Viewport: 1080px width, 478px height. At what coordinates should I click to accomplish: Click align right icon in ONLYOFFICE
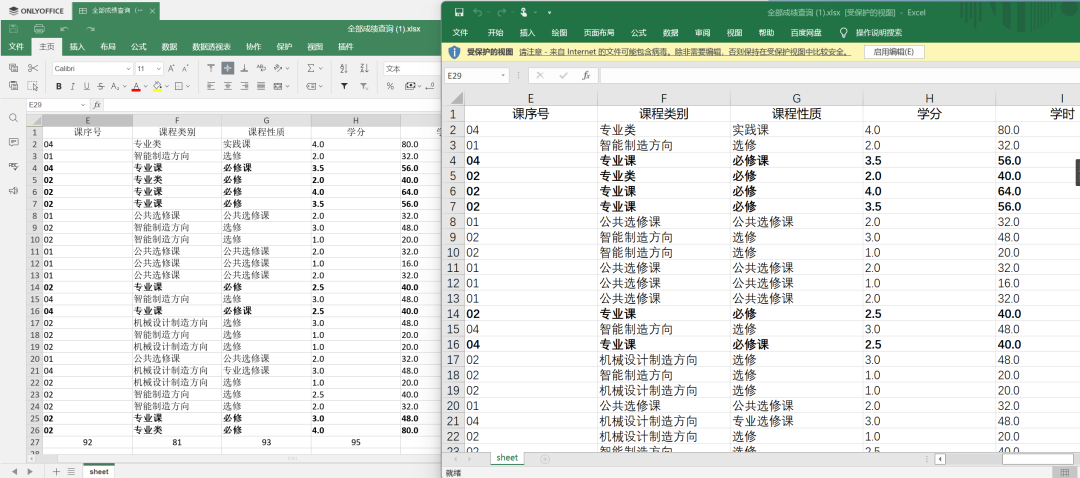tap(244, 86)
